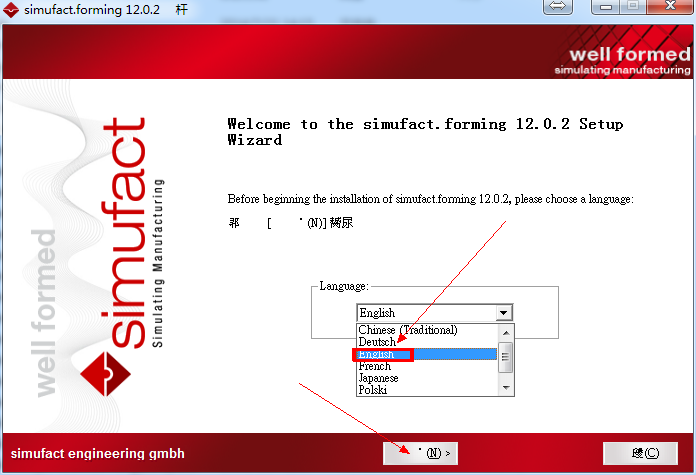
Task: Click the Next (N) > button
Action: tap(420, 453)
